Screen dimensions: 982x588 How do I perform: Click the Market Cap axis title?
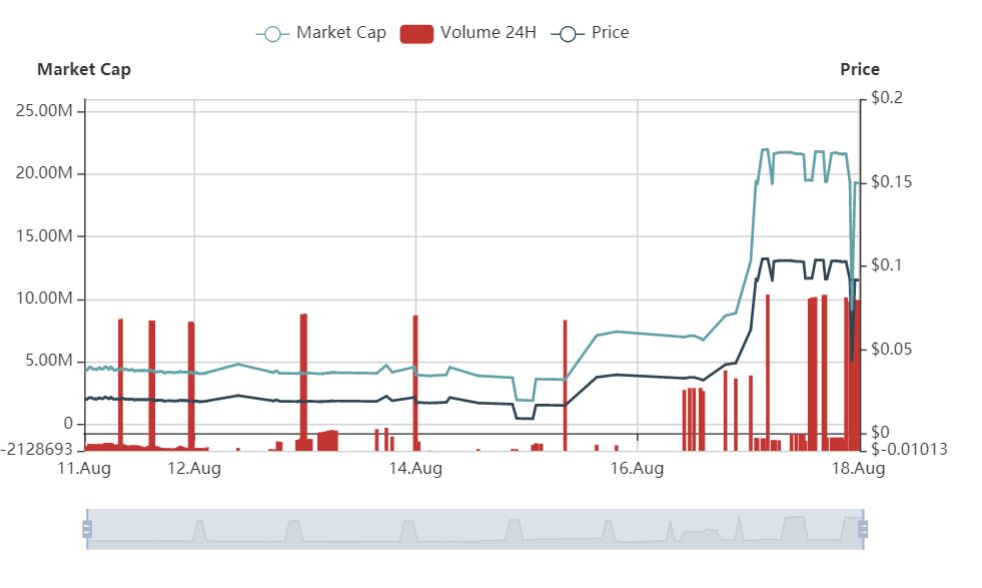tap(84, 69)
